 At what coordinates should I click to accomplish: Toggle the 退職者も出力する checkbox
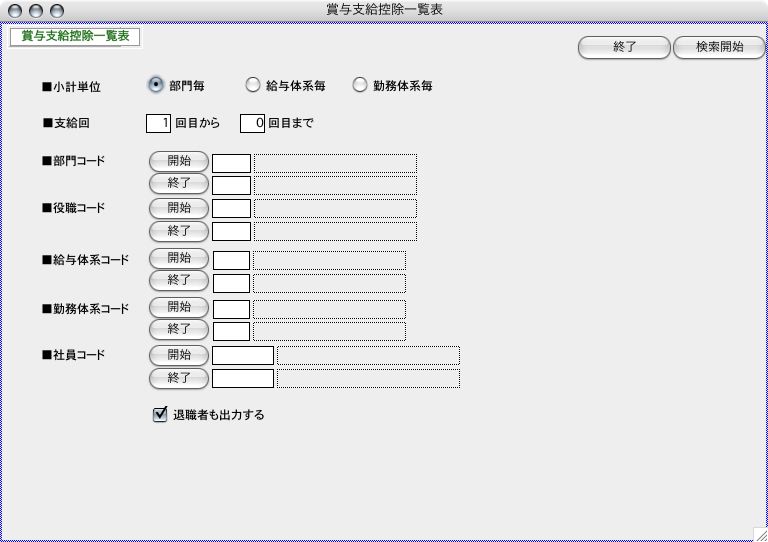(160, 414)
